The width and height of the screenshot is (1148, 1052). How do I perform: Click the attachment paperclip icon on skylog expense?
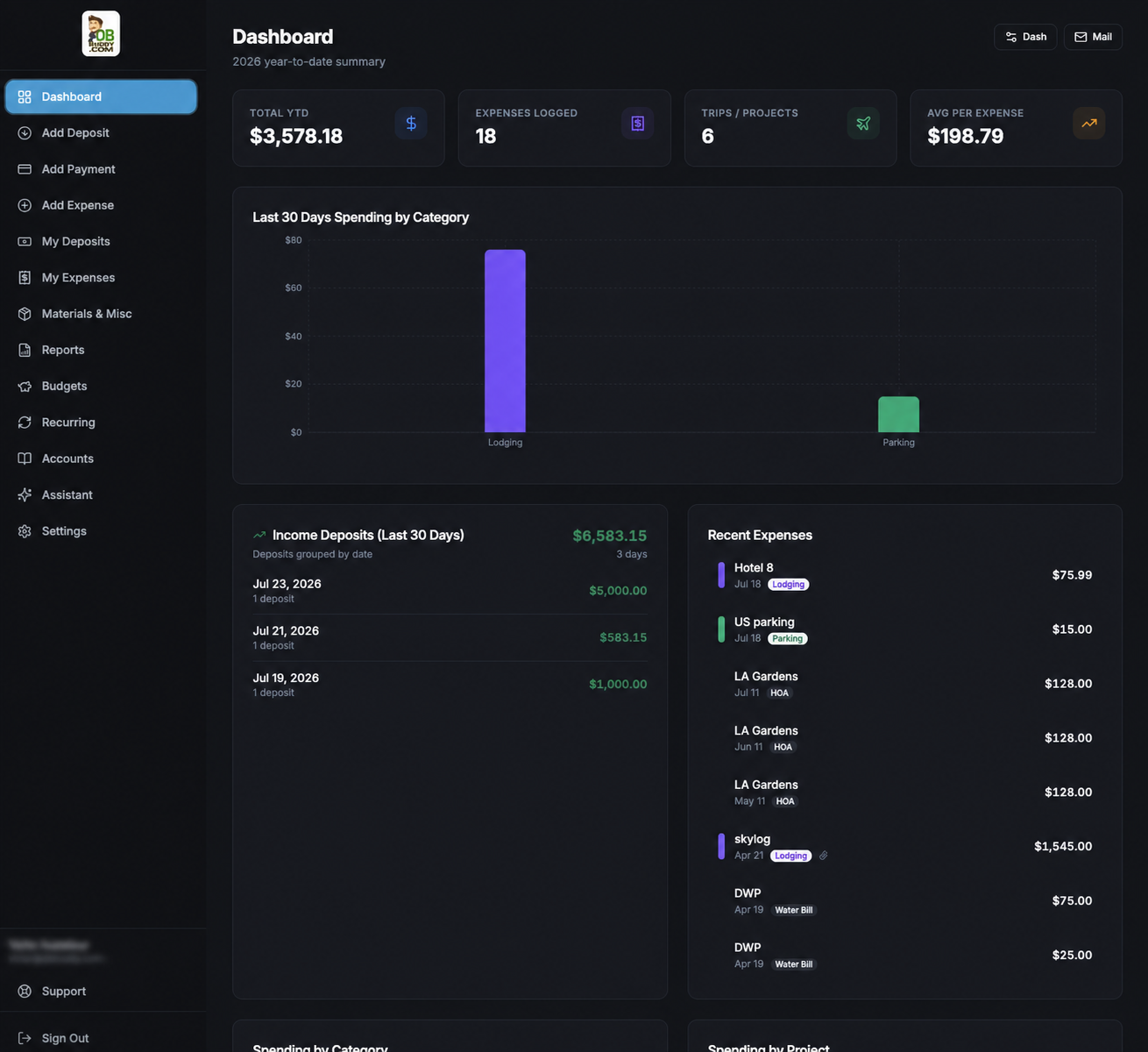823,856
